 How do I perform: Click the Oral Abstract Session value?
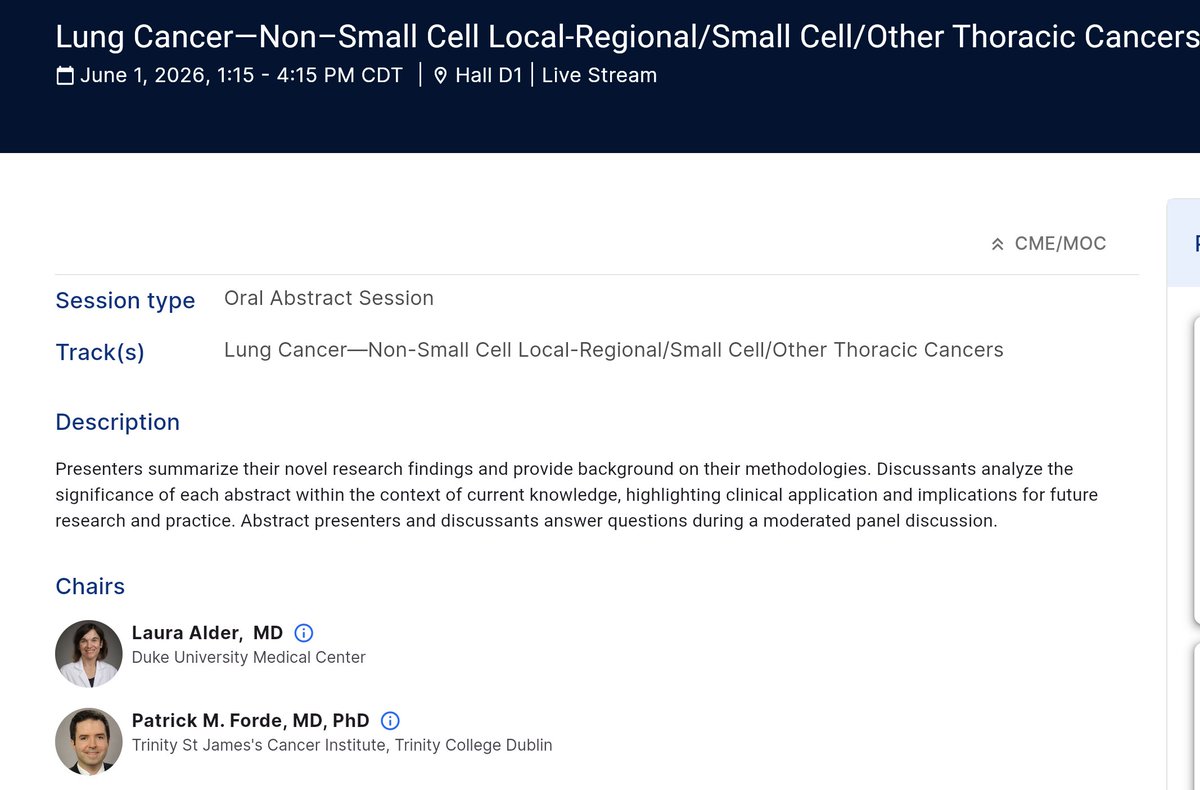pos(329,298)
